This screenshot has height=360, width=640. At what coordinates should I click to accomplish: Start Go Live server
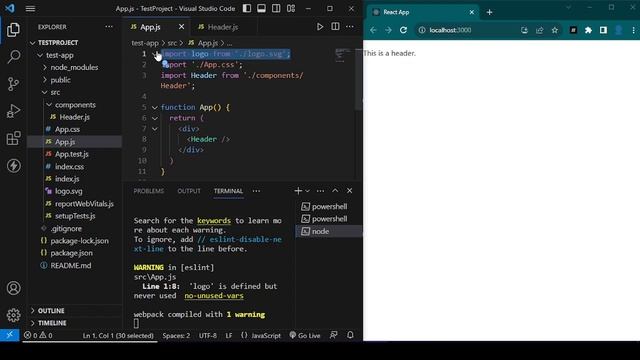pos(305,336)
